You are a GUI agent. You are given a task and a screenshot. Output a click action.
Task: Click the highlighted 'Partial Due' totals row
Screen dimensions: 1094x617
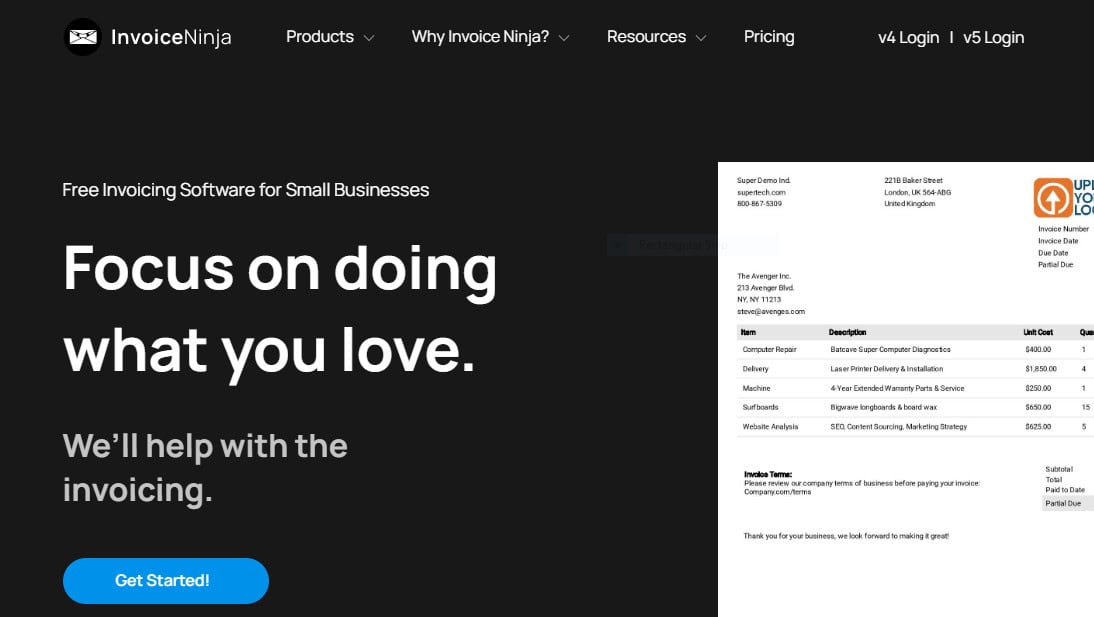[x=1068, y=503]
